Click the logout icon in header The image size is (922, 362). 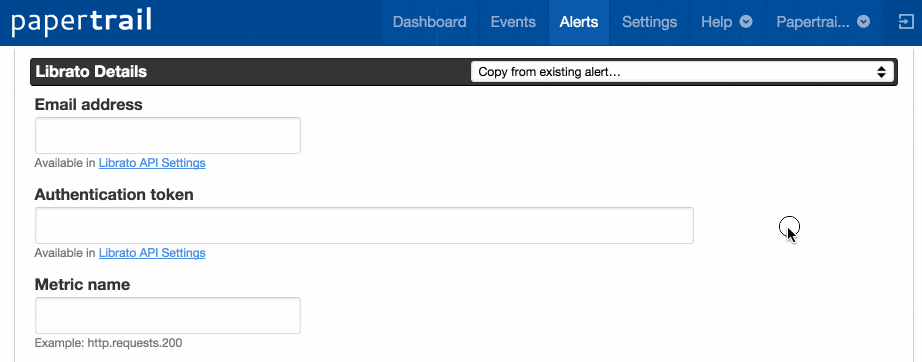[904, 22]
